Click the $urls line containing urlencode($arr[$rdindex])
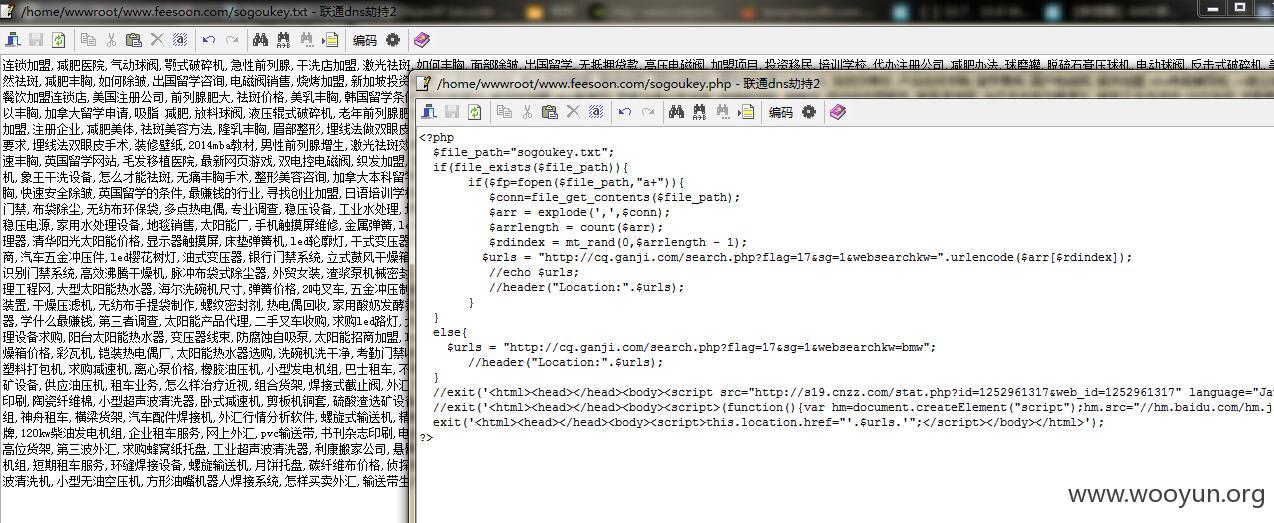 [806, 258]
